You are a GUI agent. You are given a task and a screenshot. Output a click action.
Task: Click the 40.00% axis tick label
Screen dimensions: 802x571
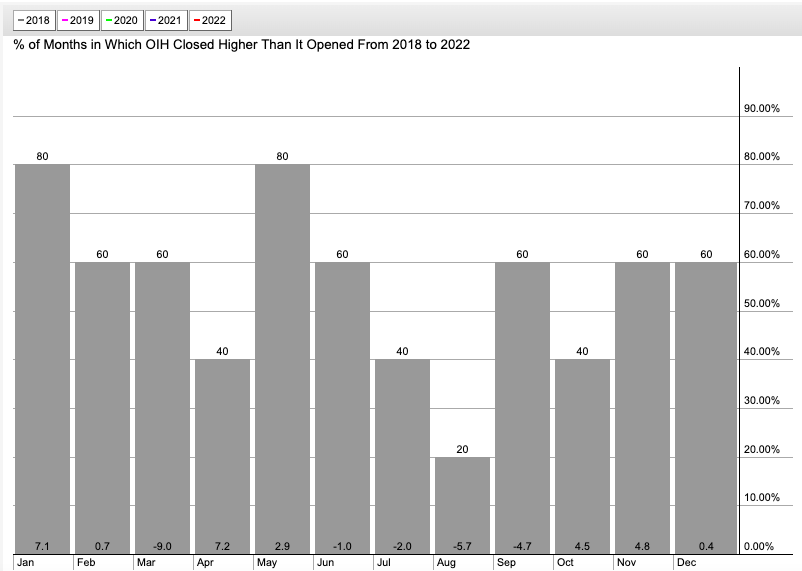(x=762, y=352)
